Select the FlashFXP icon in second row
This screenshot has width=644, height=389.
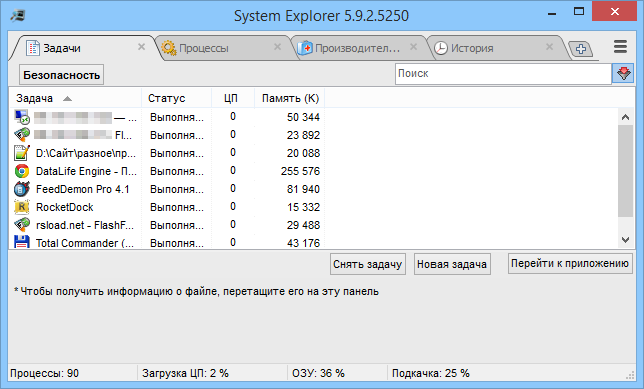(x=22, y=135)
